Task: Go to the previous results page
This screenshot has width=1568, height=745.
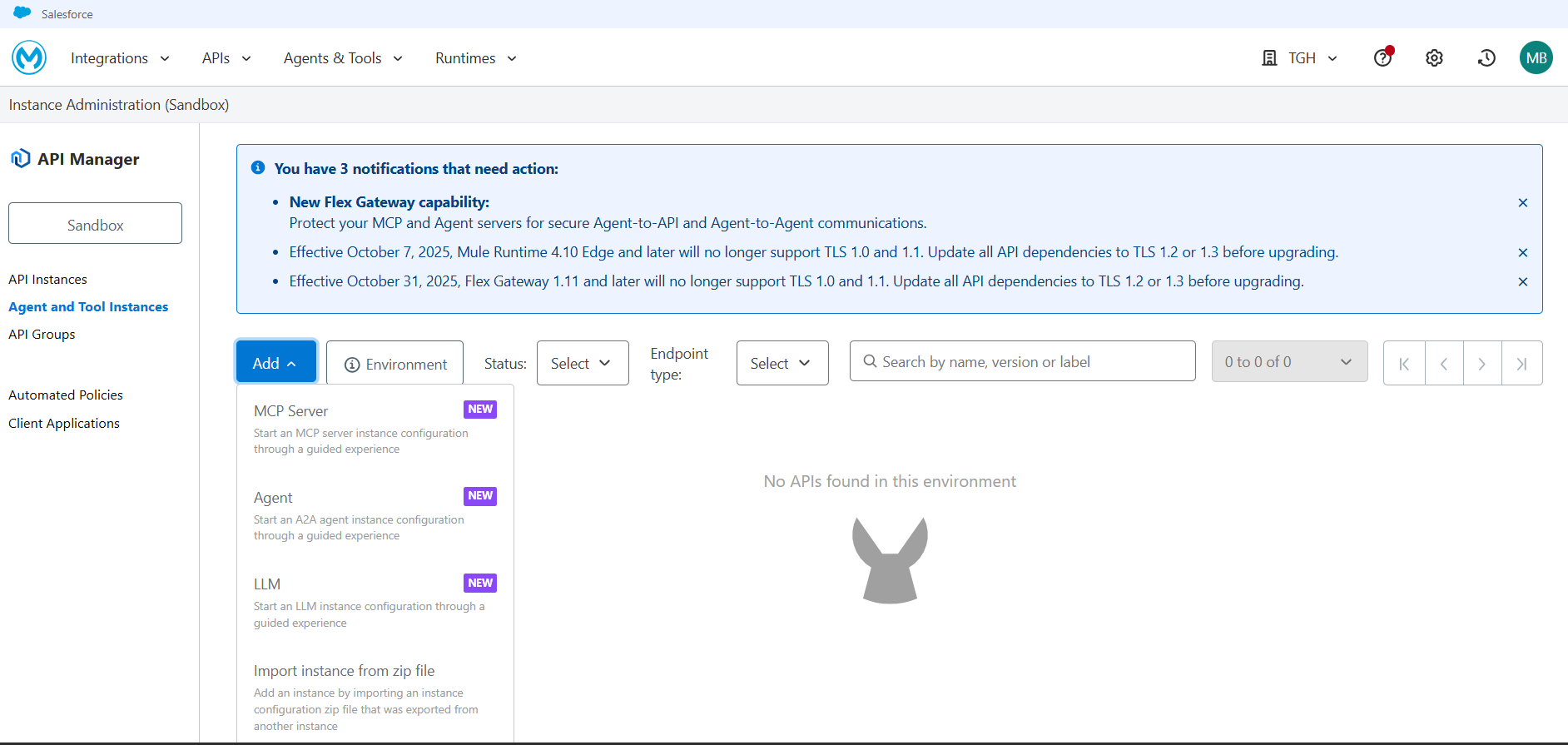Action: click(1444, 363)
